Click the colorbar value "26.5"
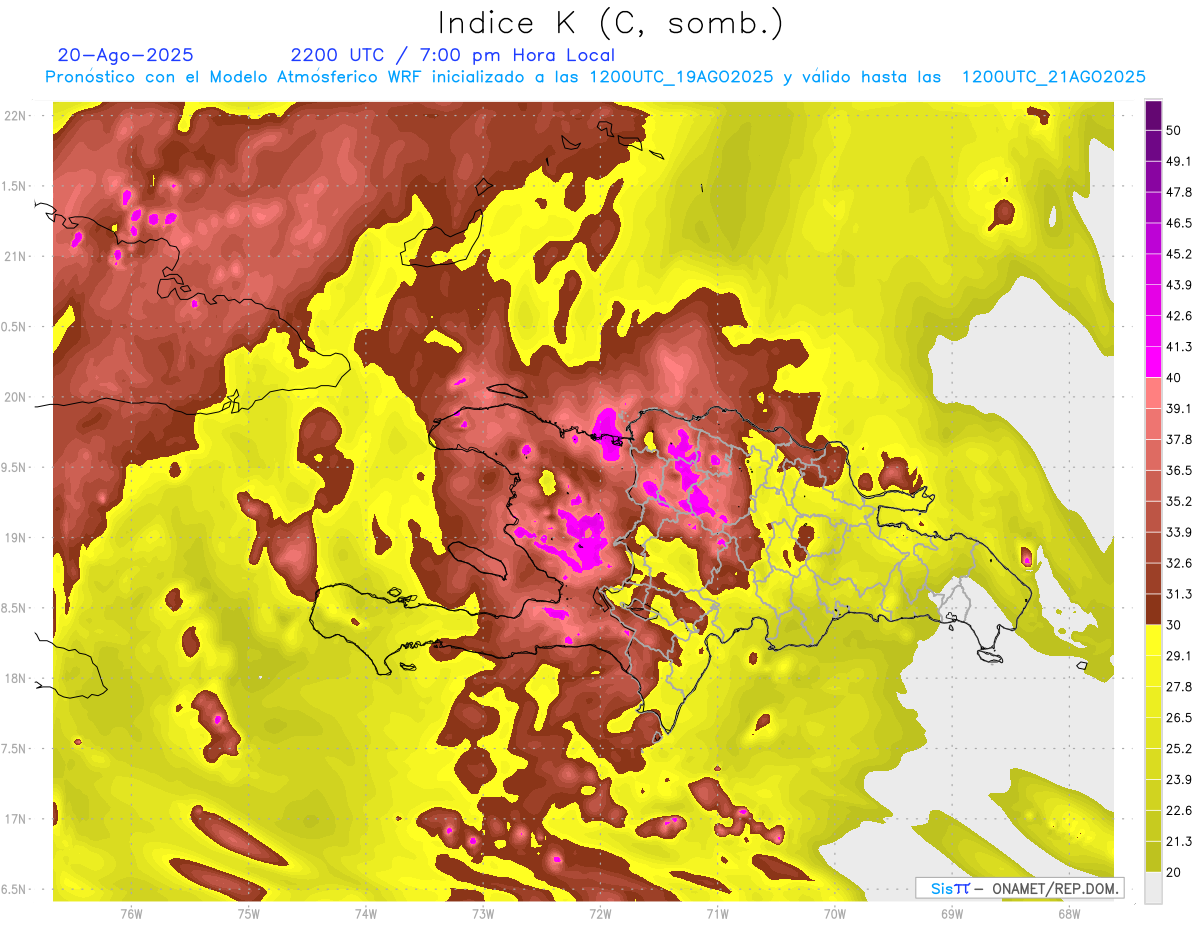Image resolution: width=1200 pixels, height=927 pixels. (1179, 718)
